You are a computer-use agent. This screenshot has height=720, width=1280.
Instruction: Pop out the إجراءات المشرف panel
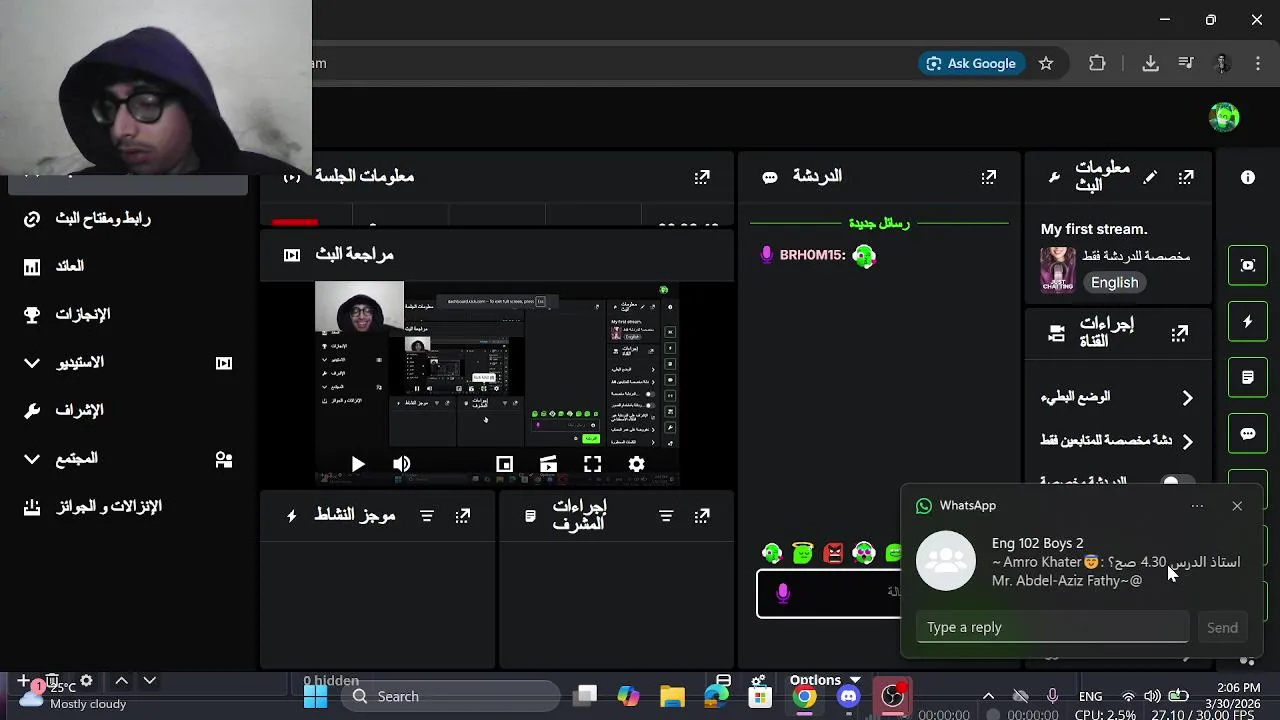702,516
